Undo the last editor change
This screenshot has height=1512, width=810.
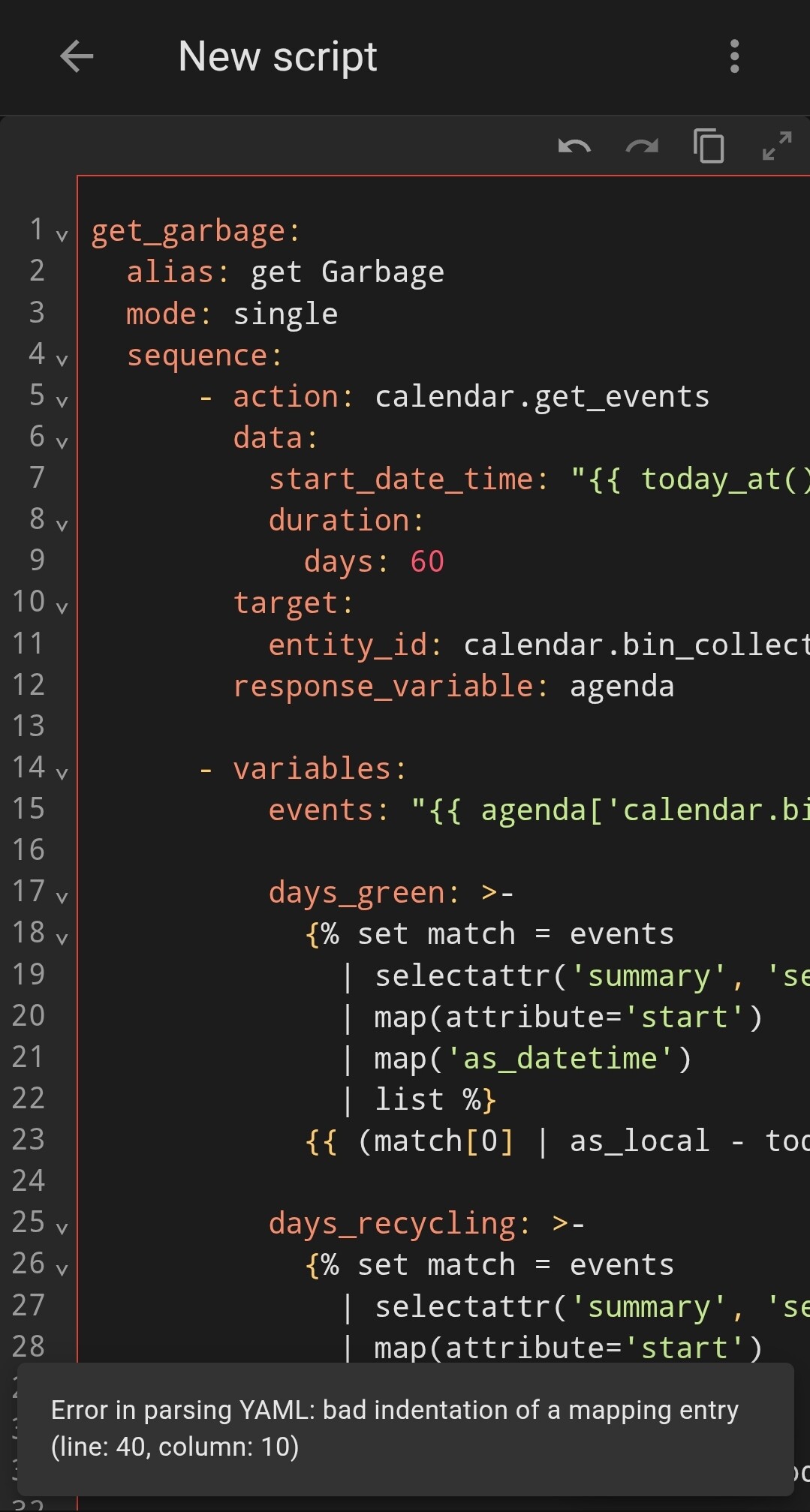pyautogui.click(x=574, y=146)
